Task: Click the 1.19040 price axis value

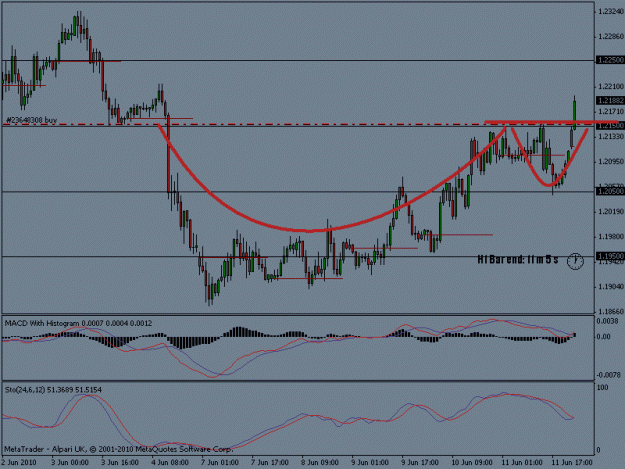Action: (x=611, y=286)
